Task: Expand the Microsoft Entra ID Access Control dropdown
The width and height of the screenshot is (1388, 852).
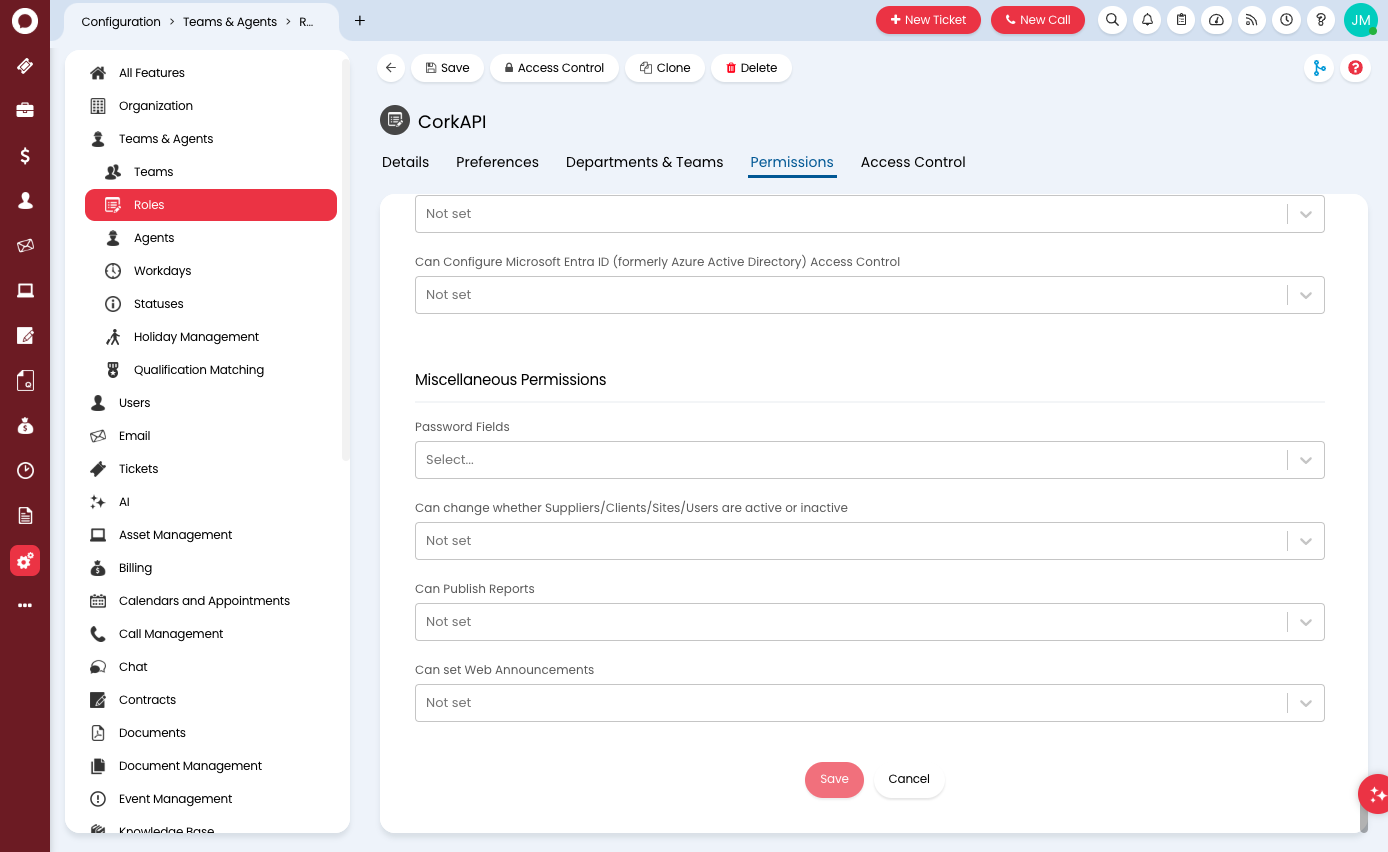Action: (869, 295)
